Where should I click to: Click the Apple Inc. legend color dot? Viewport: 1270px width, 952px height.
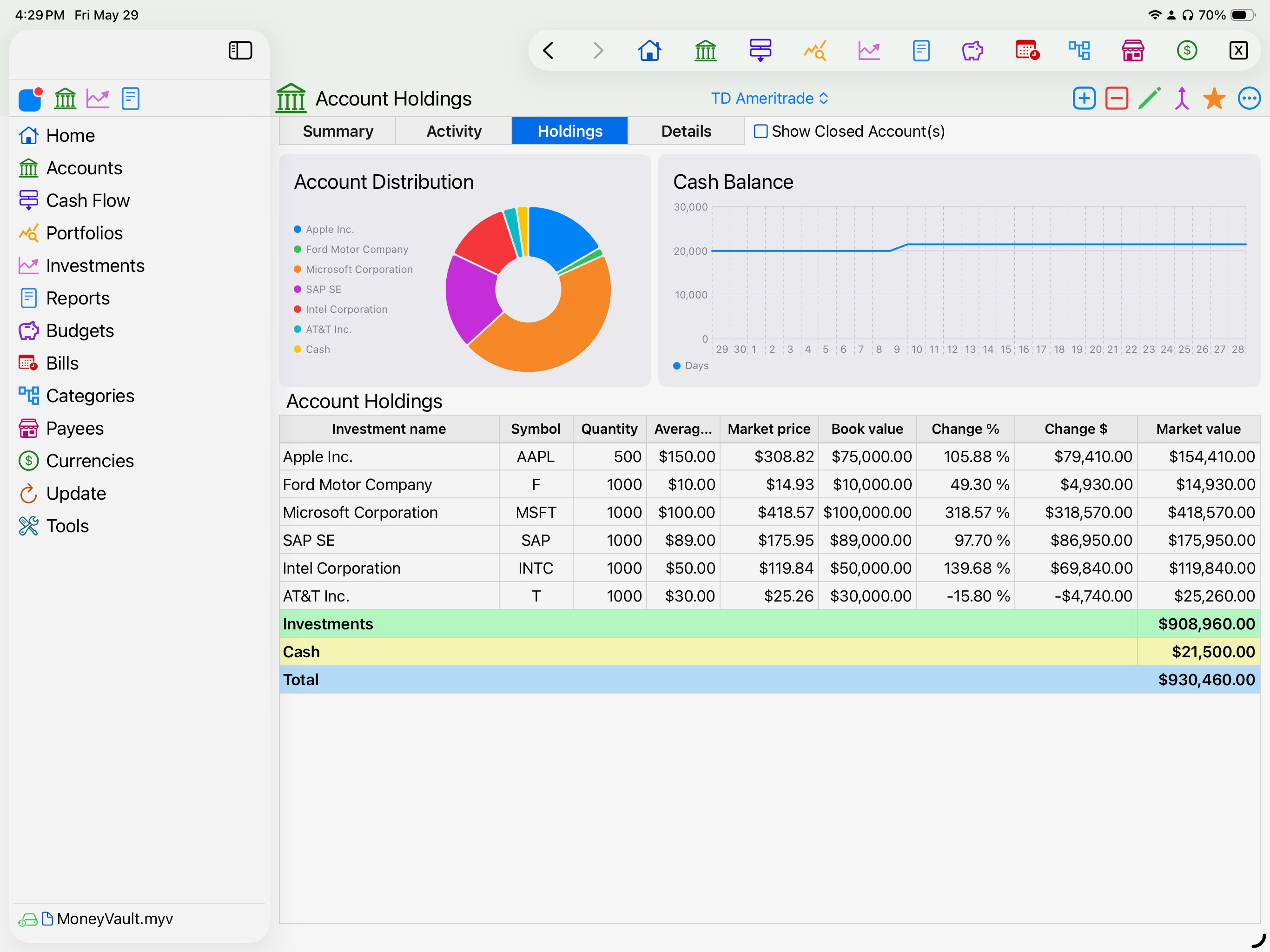tap(298, 229)
